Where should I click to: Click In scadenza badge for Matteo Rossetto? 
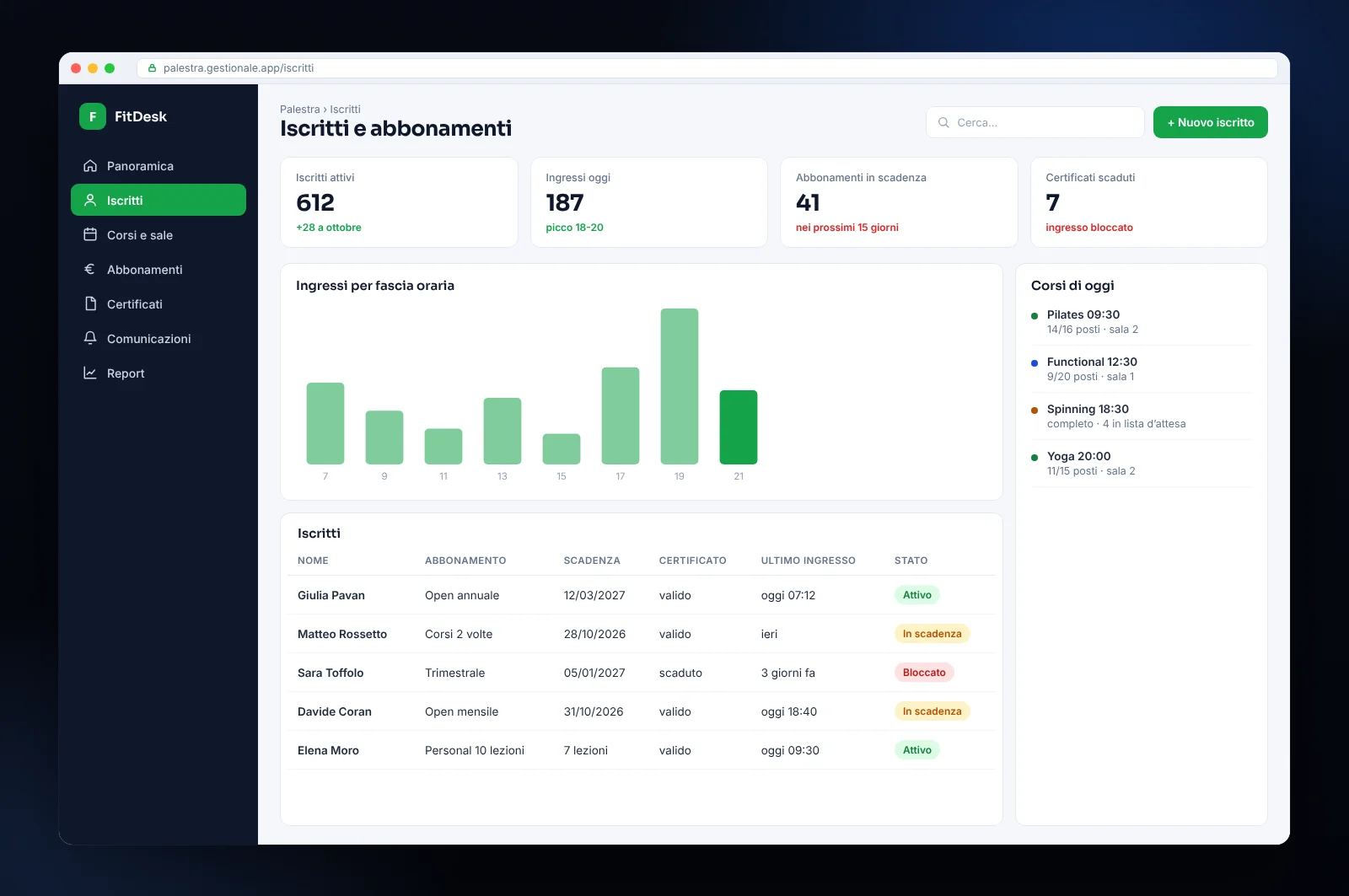pos(932,634)
